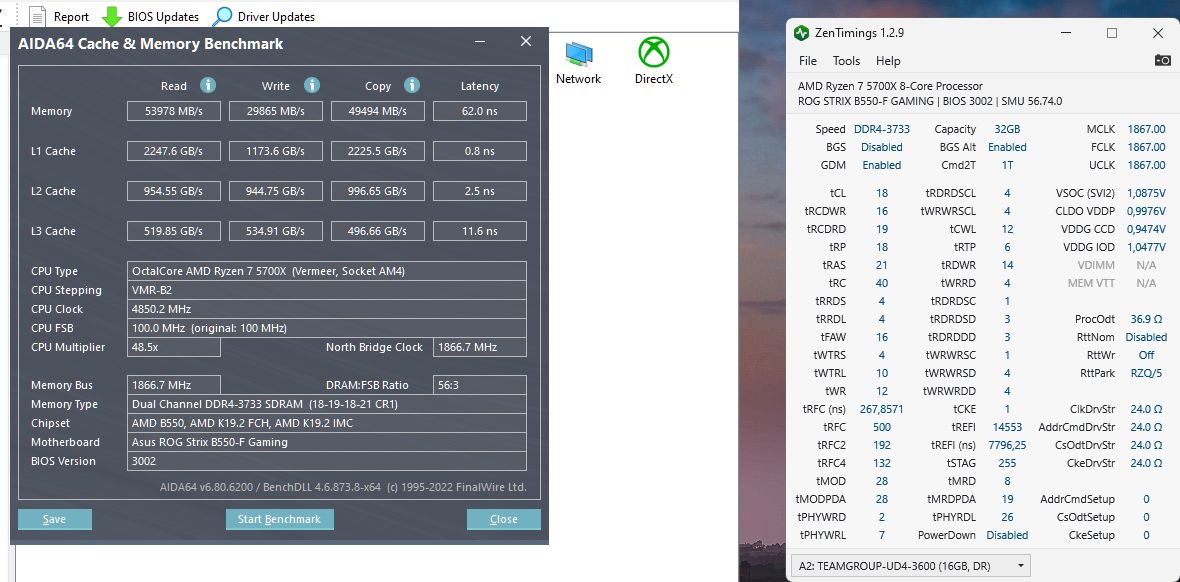The width and height of the screenshot is (1180, 582).
Task: Click GDM value Enabled
Action: [881, 165]
